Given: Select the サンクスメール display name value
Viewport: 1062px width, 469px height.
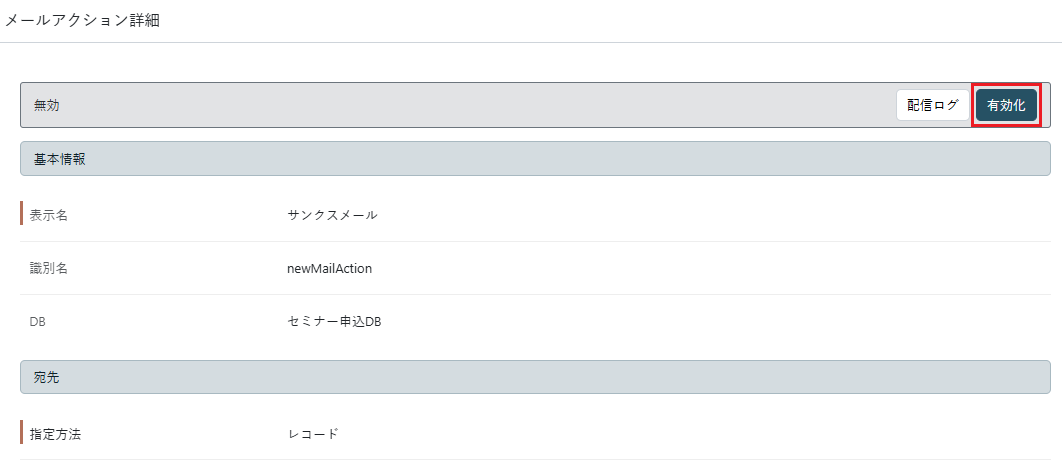Looking at the screenshot, I should click(x=332, y=214).
